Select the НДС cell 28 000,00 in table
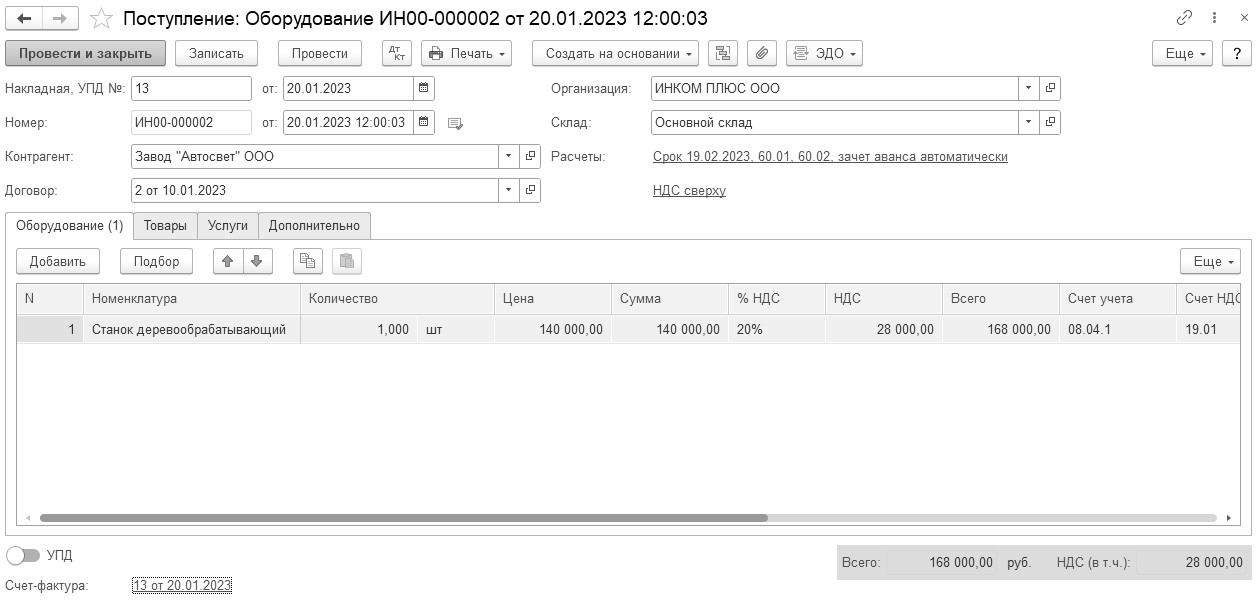1260x603 pixels. click(884, 329)
